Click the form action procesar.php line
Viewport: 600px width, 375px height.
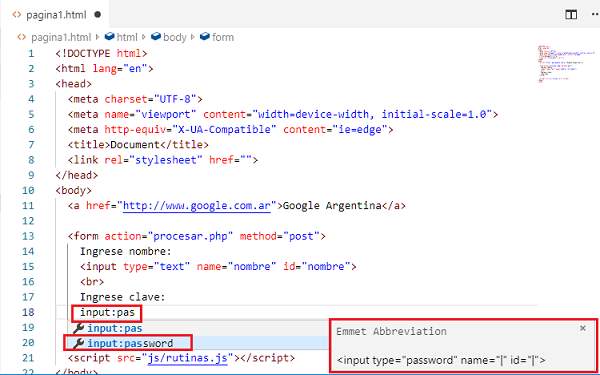(x=197, y=236)
